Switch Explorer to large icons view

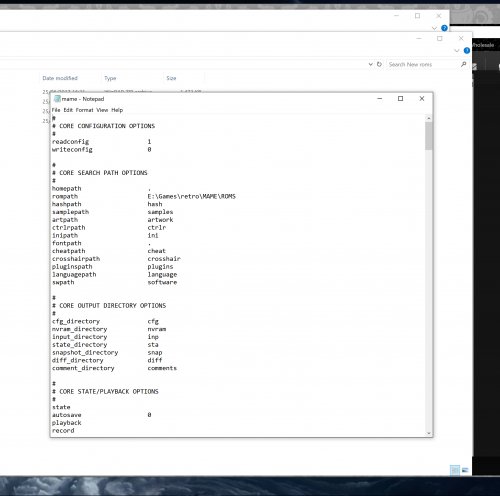coord(465,470)
